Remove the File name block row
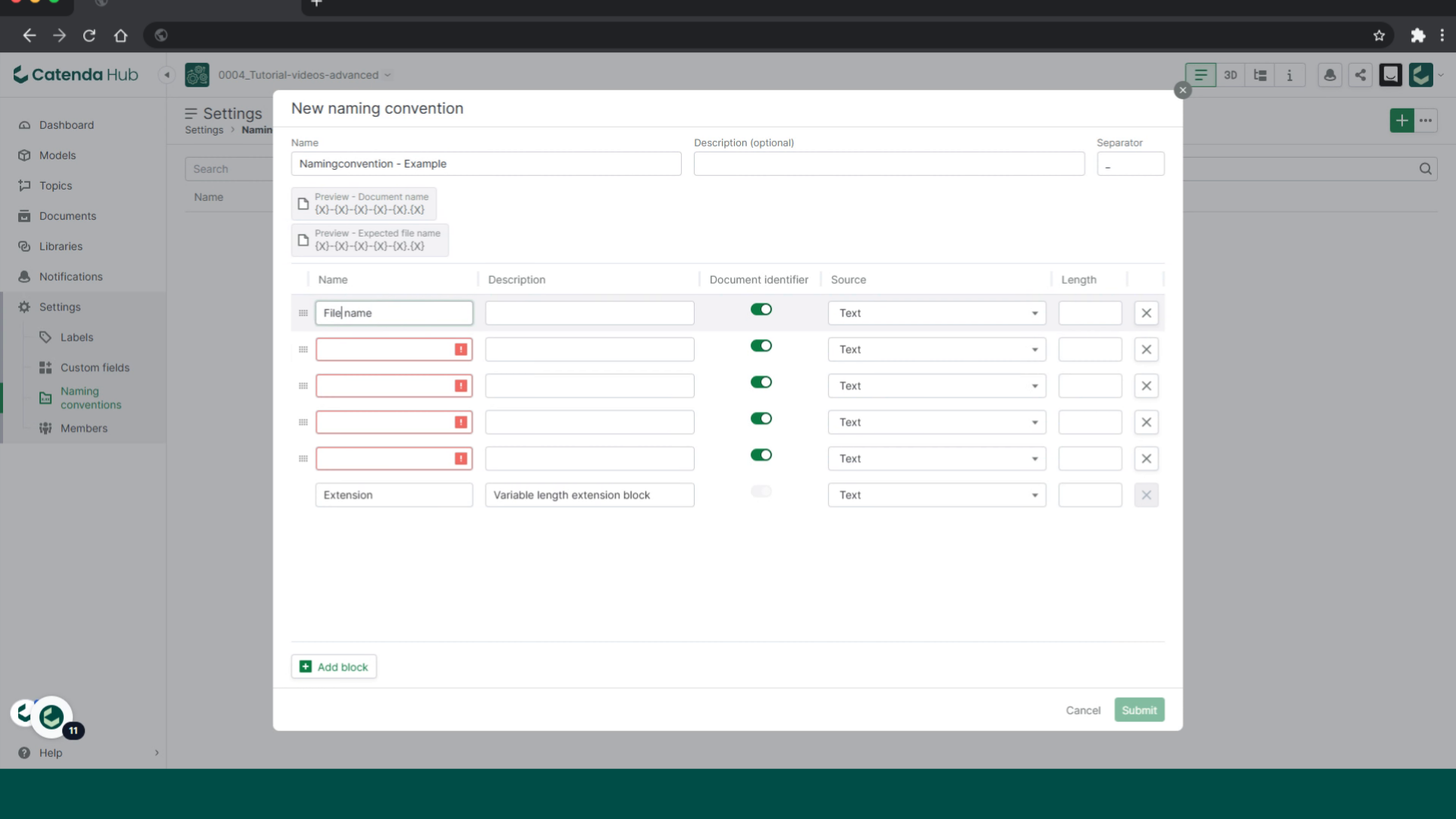This screenshot has height=819, width=1456. [1146, 313]
